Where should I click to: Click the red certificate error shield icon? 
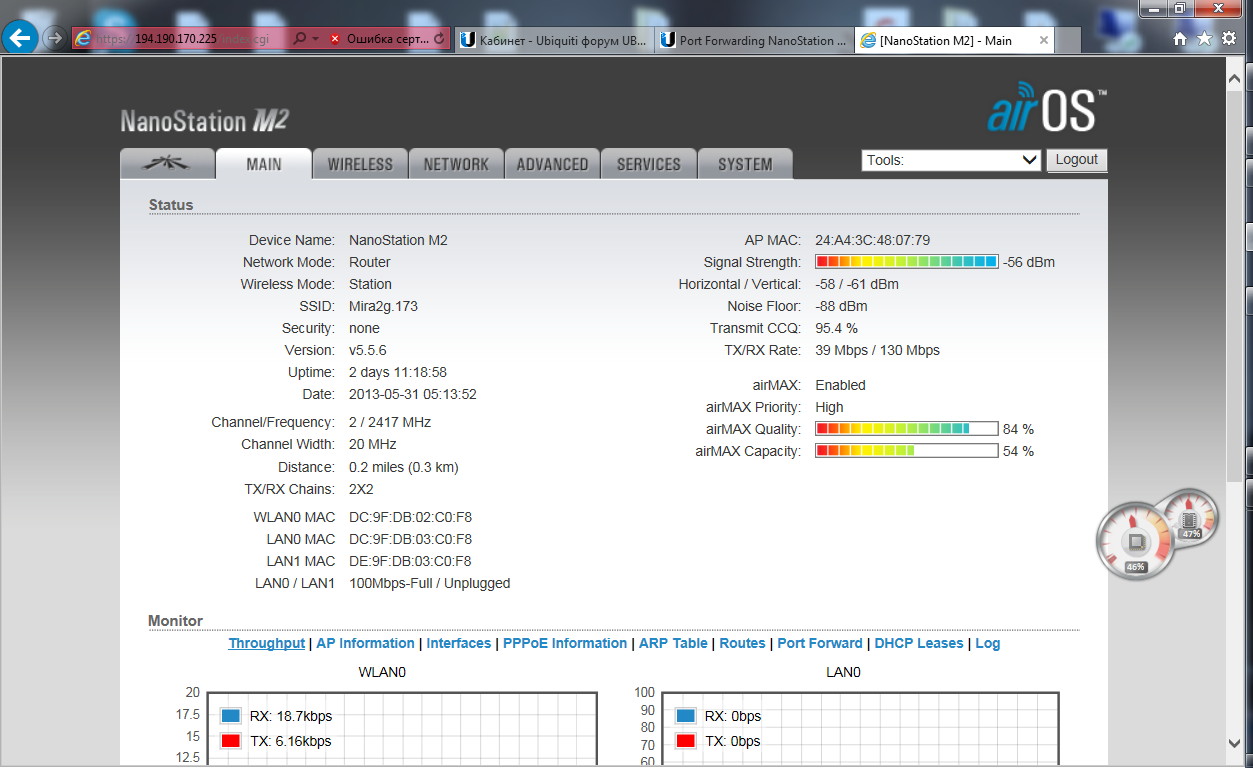click(336, 39)
